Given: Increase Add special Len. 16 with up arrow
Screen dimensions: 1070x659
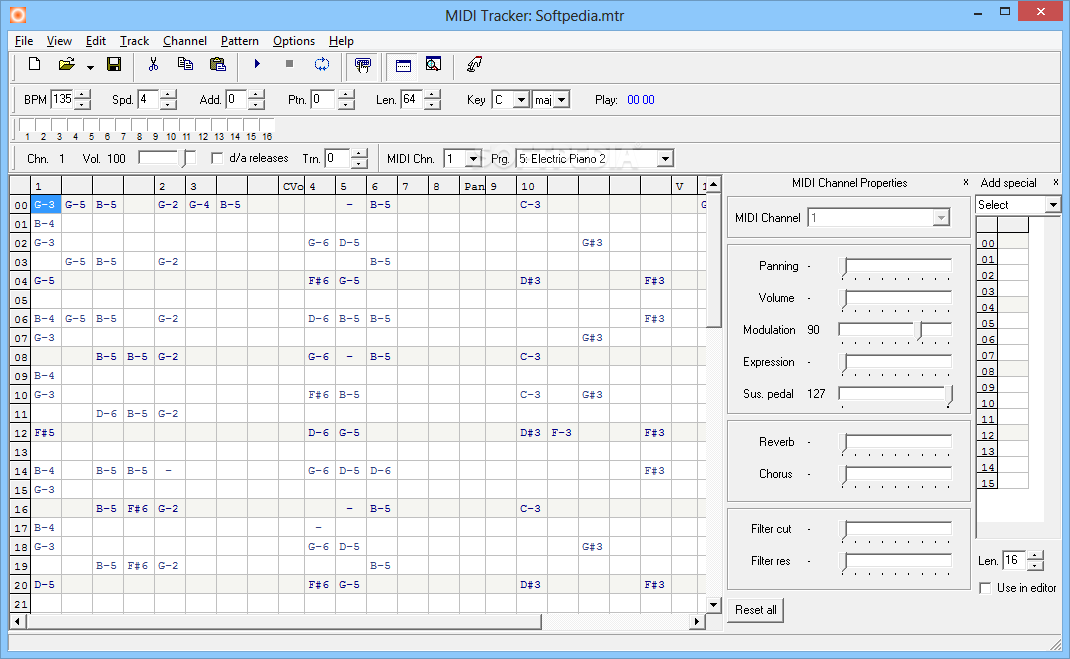Looking at the screenshot, I should (x=1035, y=556).
